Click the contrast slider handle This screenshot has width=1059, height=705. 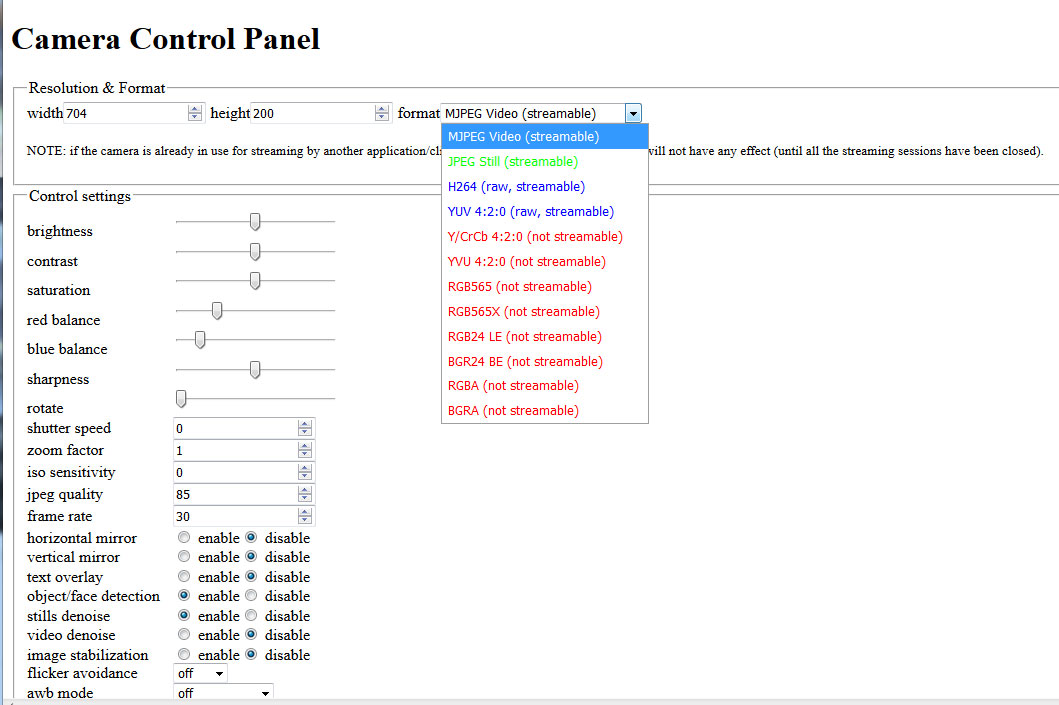point(255,251)
